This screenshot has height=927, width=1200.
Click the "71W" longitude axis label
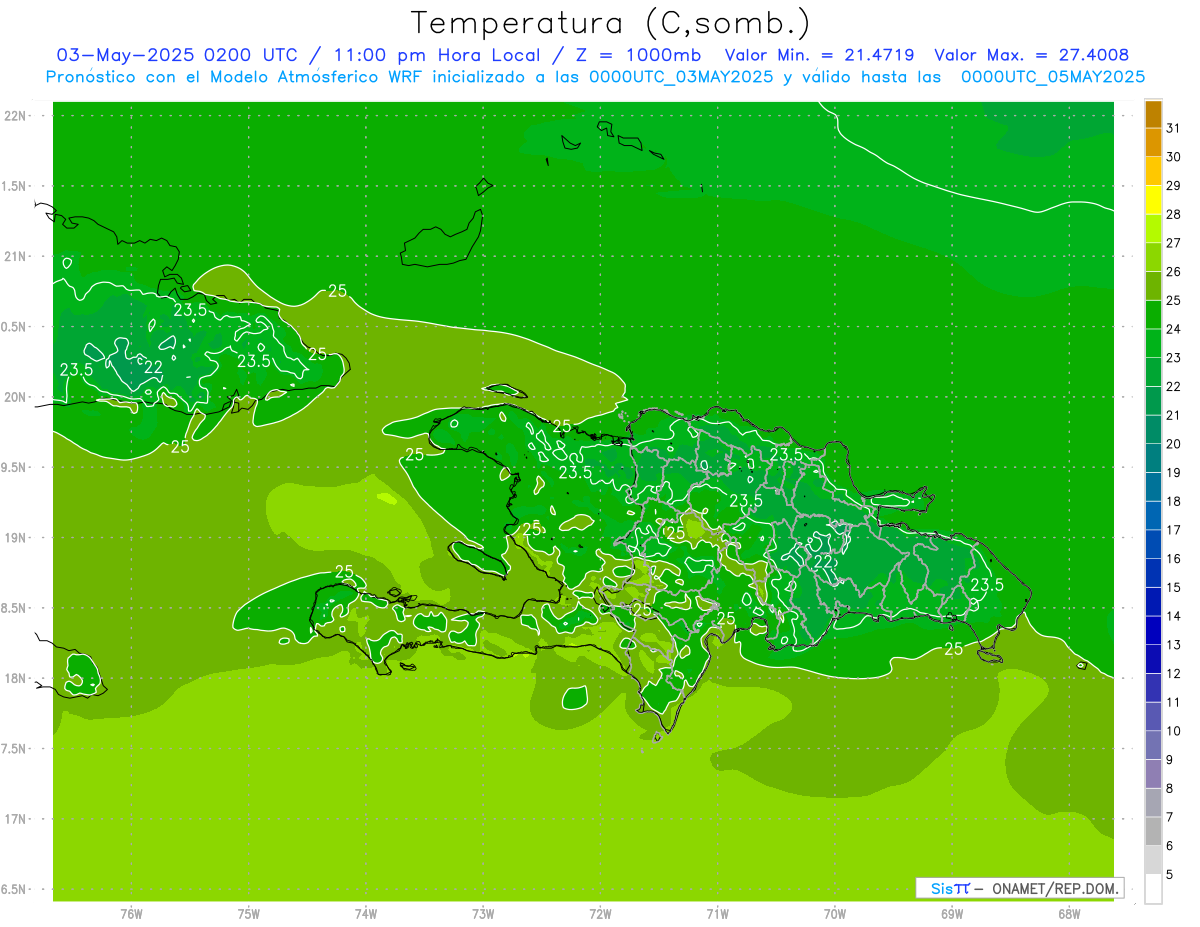pos(717,914)
